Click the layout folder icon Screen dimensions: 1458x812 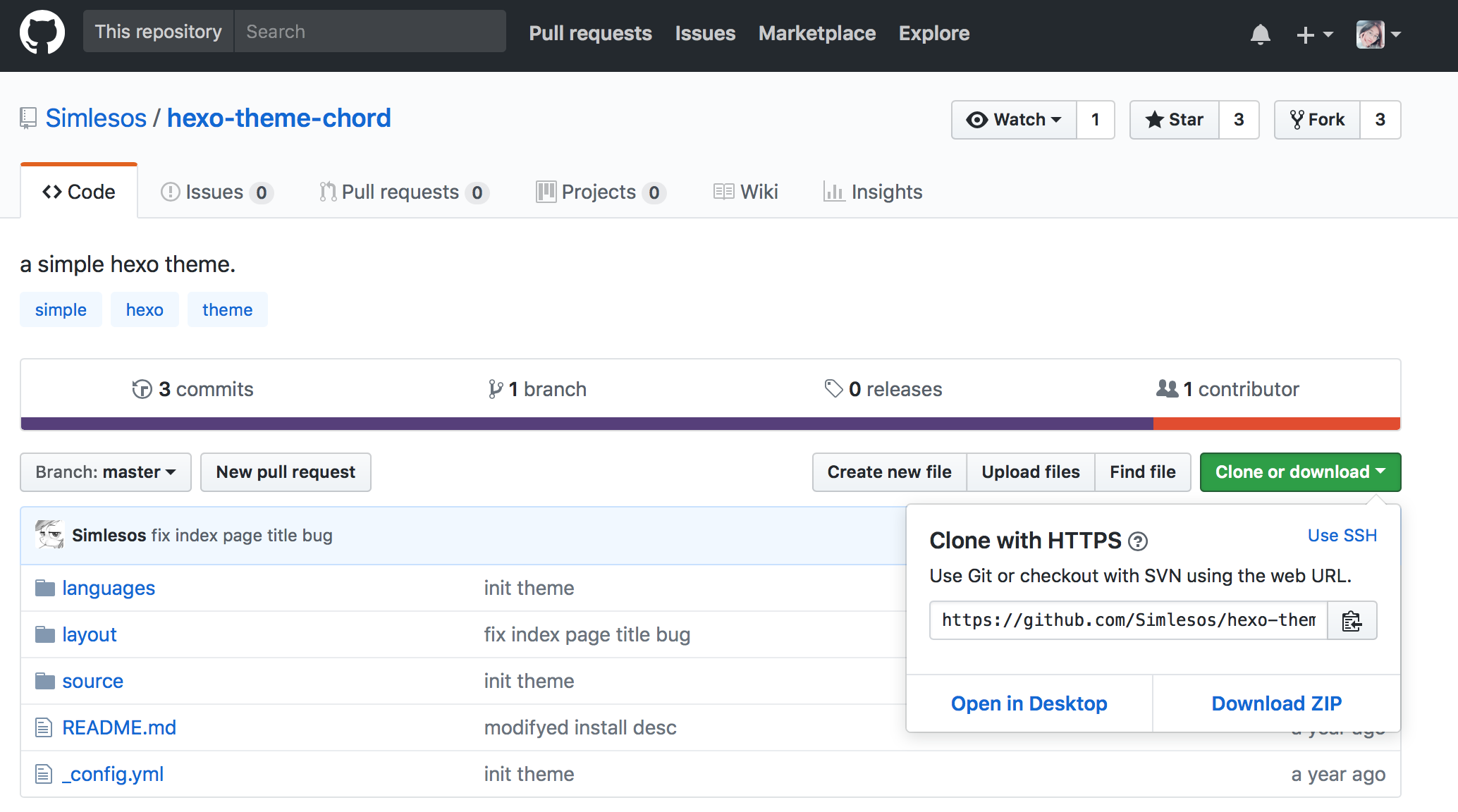45,634
